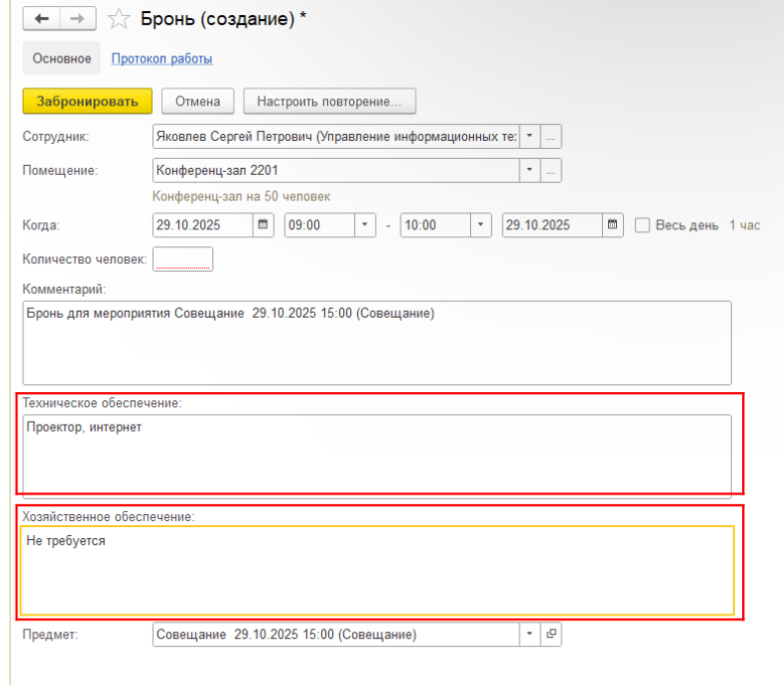Image resolution: width=784 pixels, height=688 pixels.
Task: Click the Предмет field with Совещание
Action: (336, 634)
